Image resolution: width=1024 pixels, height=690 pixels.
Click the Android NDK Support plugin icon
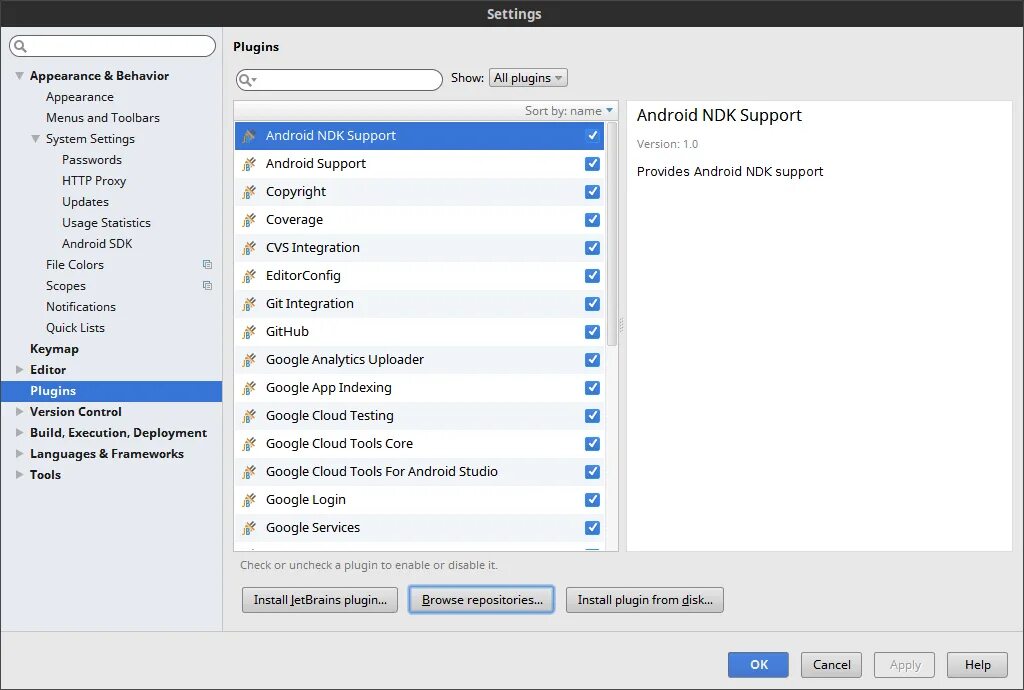(249, 136)
